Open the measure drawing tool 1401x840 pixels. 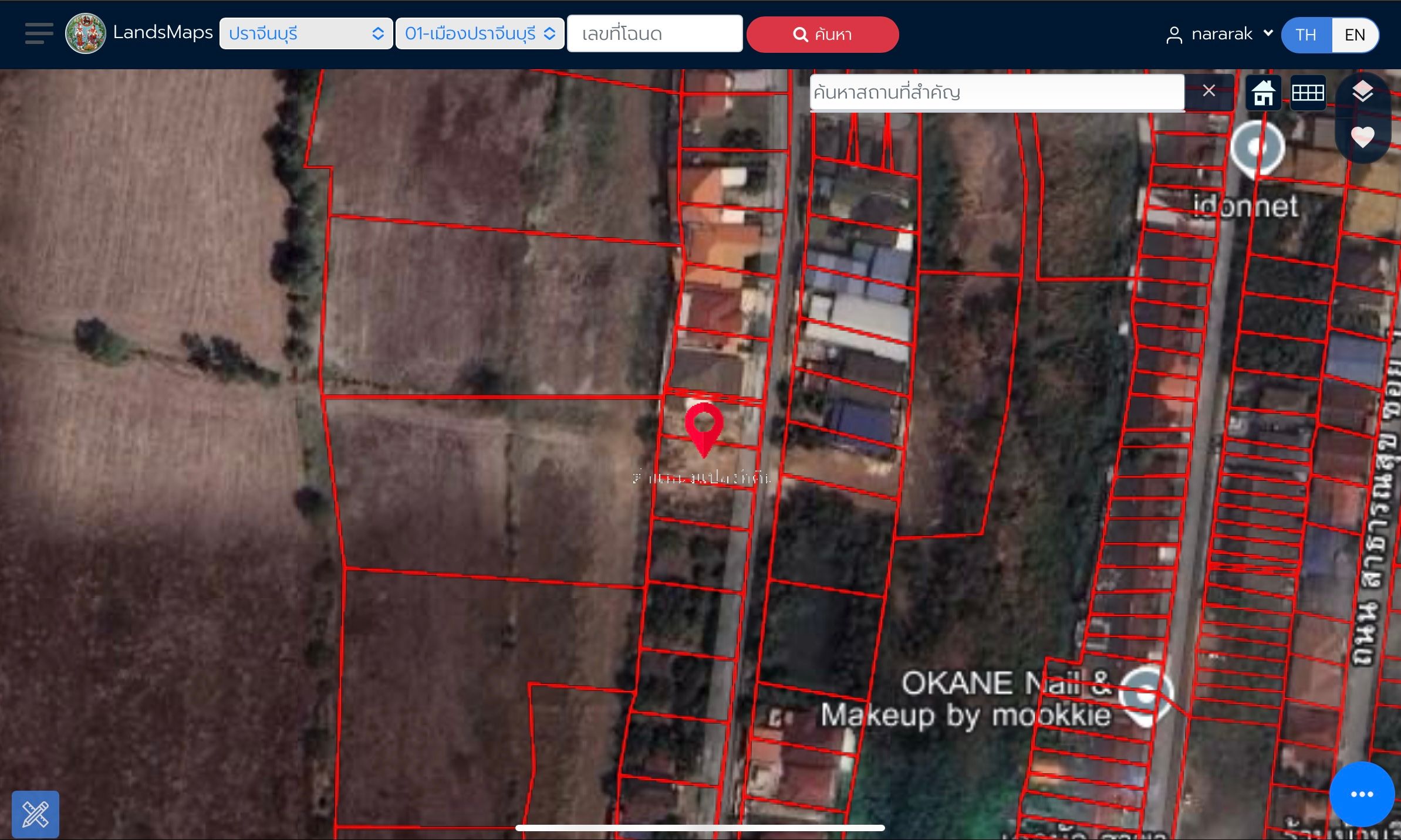[x=35, y=814]
